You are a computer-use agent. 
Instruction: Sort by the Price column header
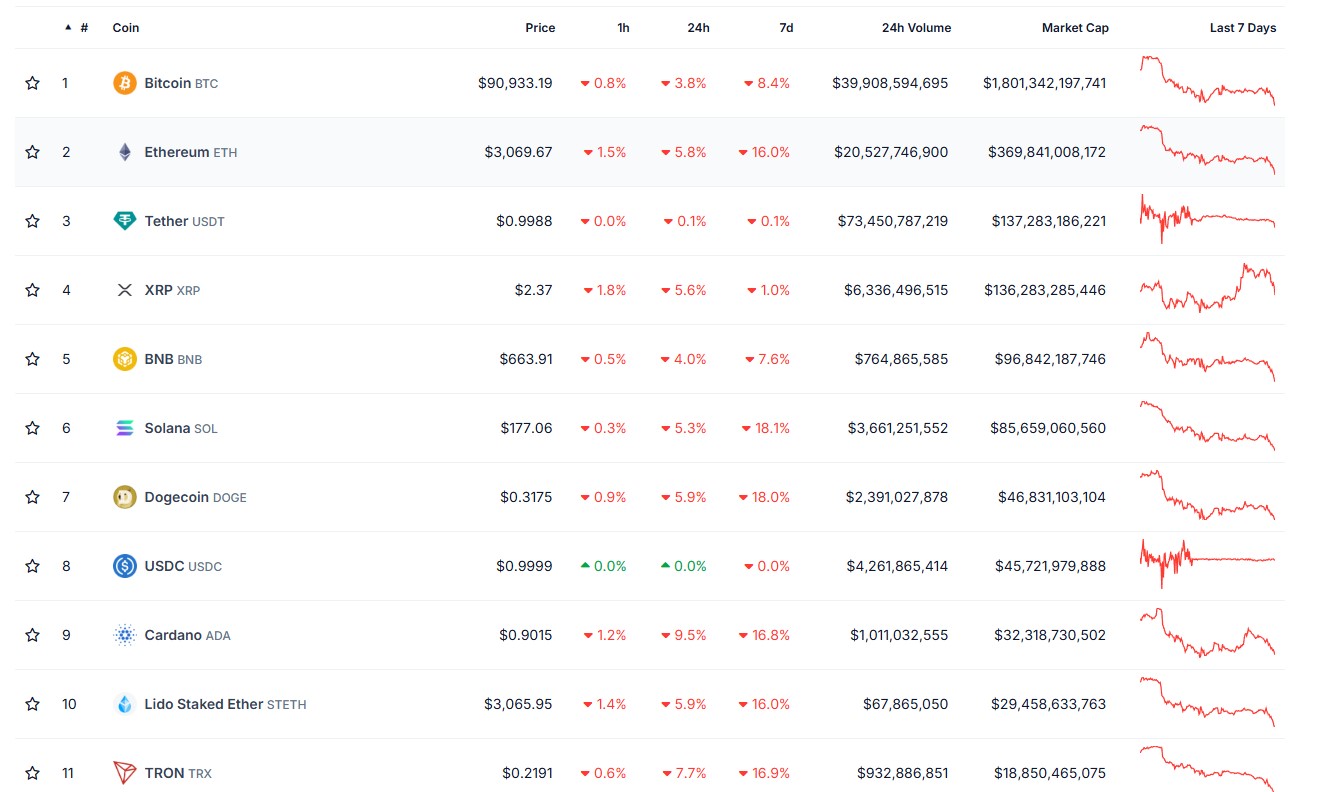point(540,28)
